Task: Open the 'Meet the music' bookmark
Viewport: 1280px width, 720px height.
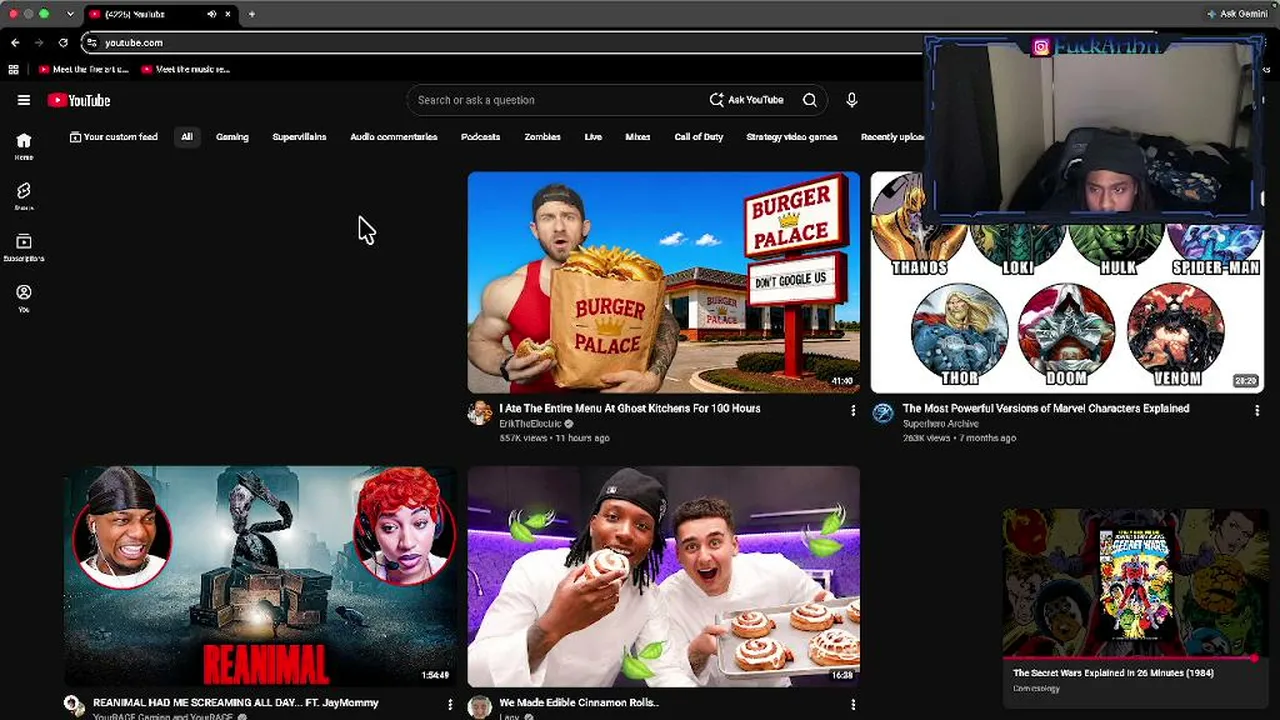Action: [186, 70]
